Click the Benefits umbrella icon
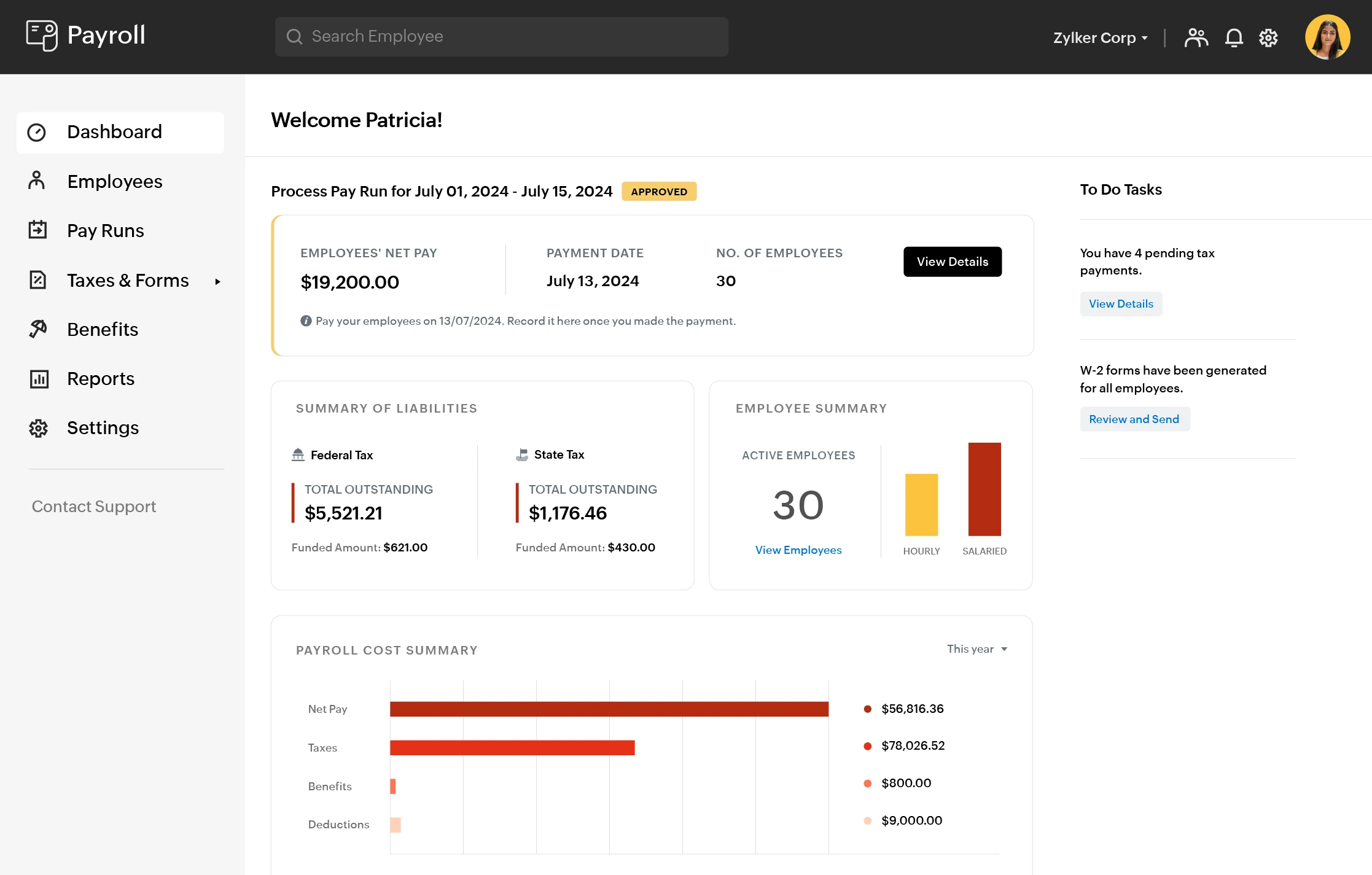1372x875 pixels. 37,329
